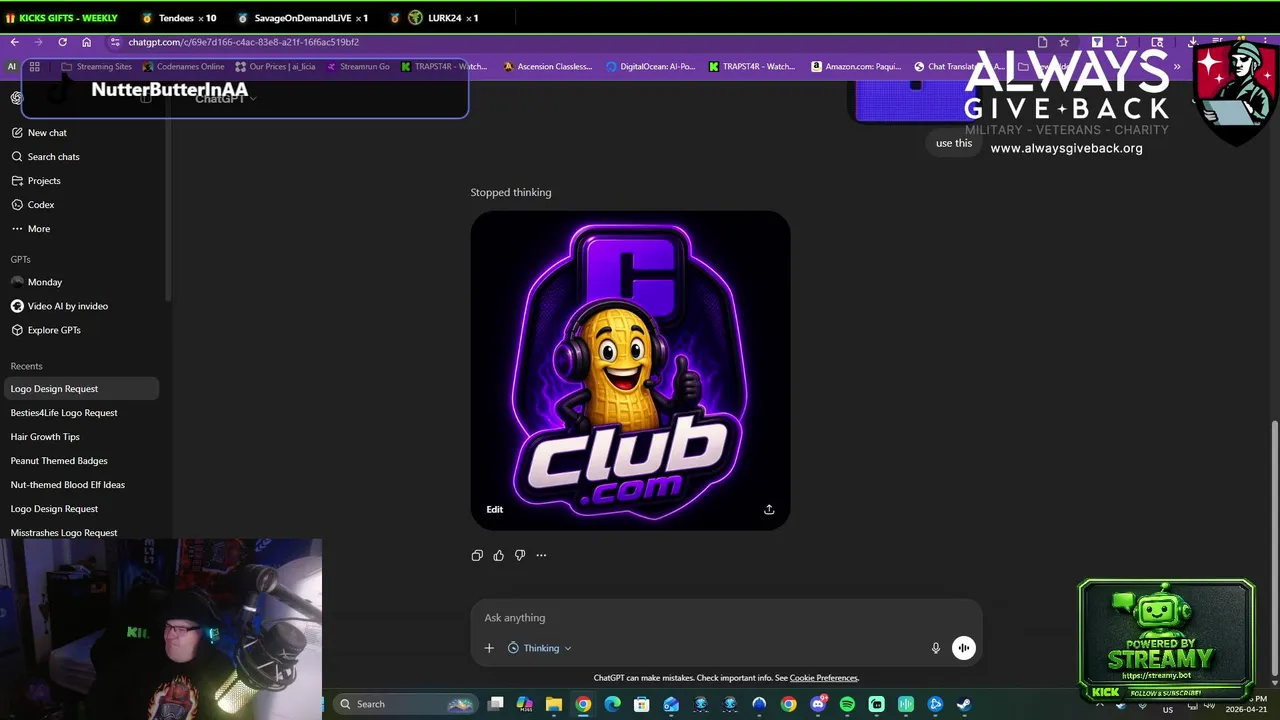Open the browser home page icon
1280x720 pixels.
click(x=87, y=42)
